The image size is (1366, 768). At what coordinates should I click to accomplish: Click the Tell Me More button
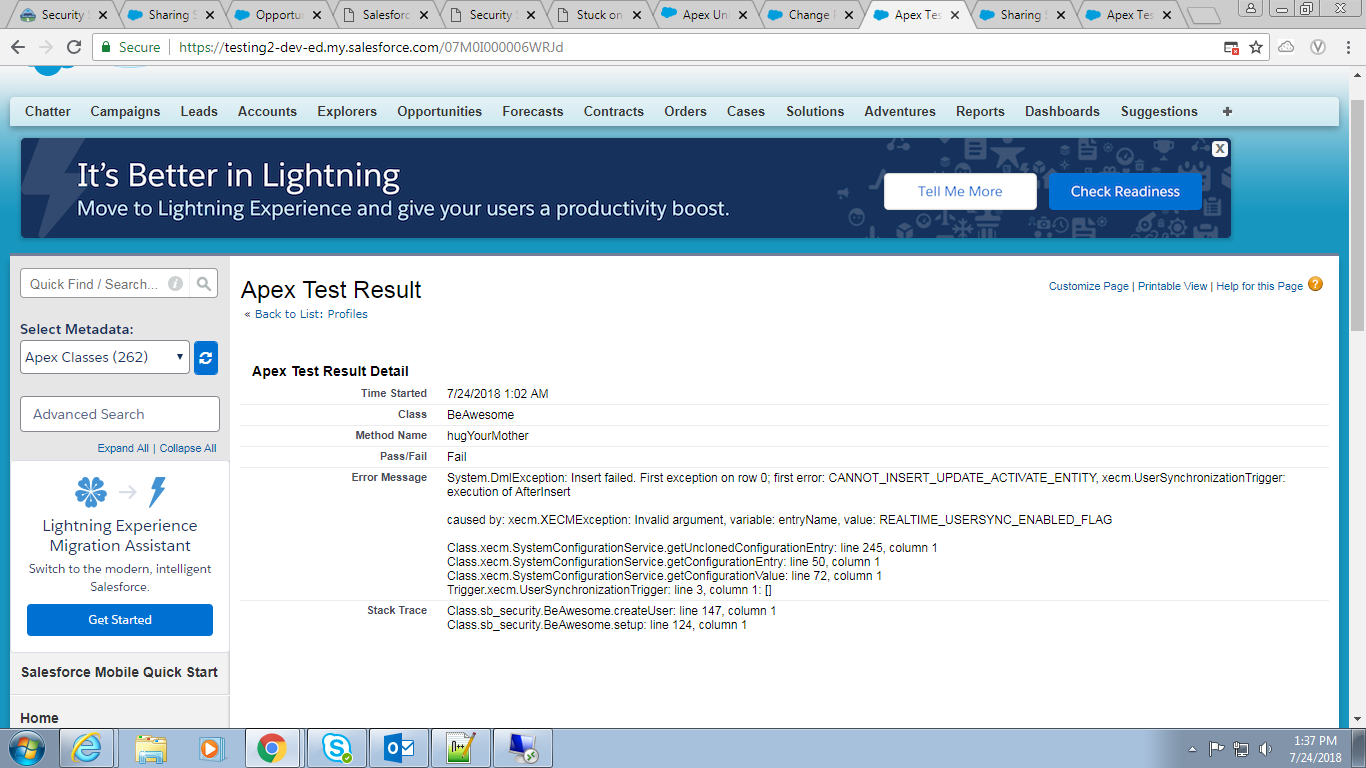pyautogui.click(x=960, y=191)
